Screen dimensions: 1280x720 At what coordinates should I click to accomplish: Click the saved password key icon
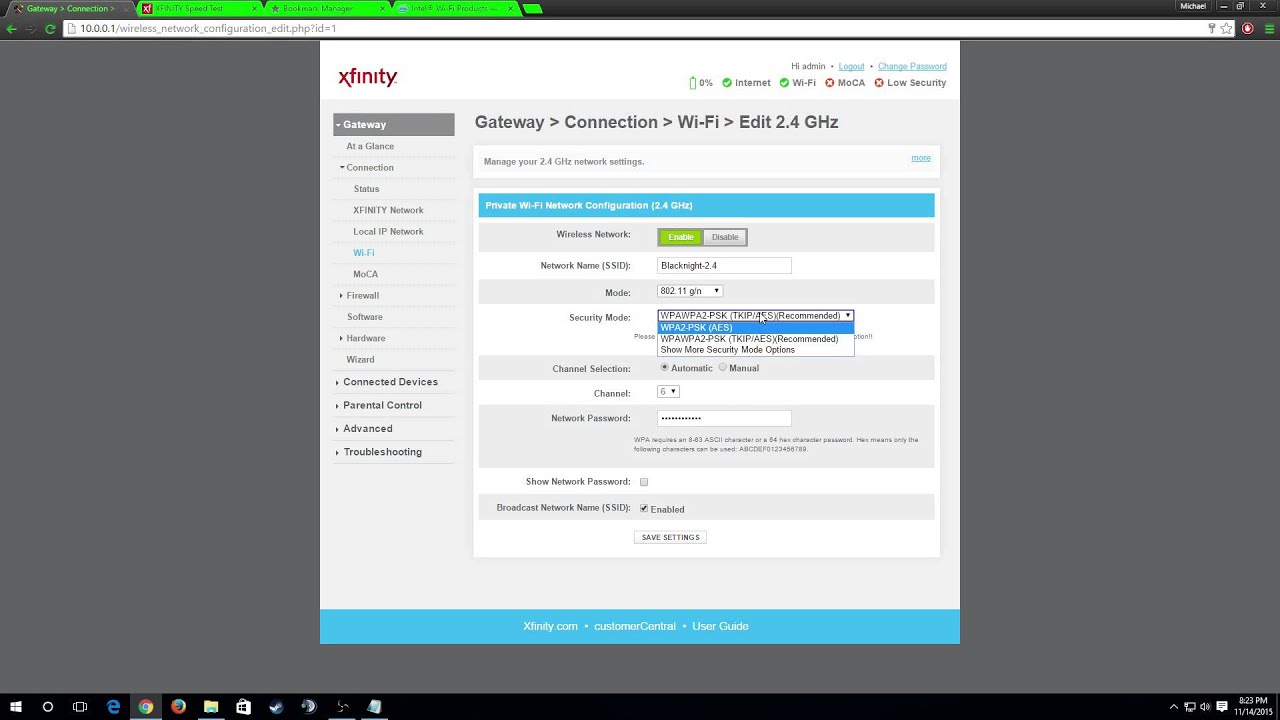click(1211, 29)
